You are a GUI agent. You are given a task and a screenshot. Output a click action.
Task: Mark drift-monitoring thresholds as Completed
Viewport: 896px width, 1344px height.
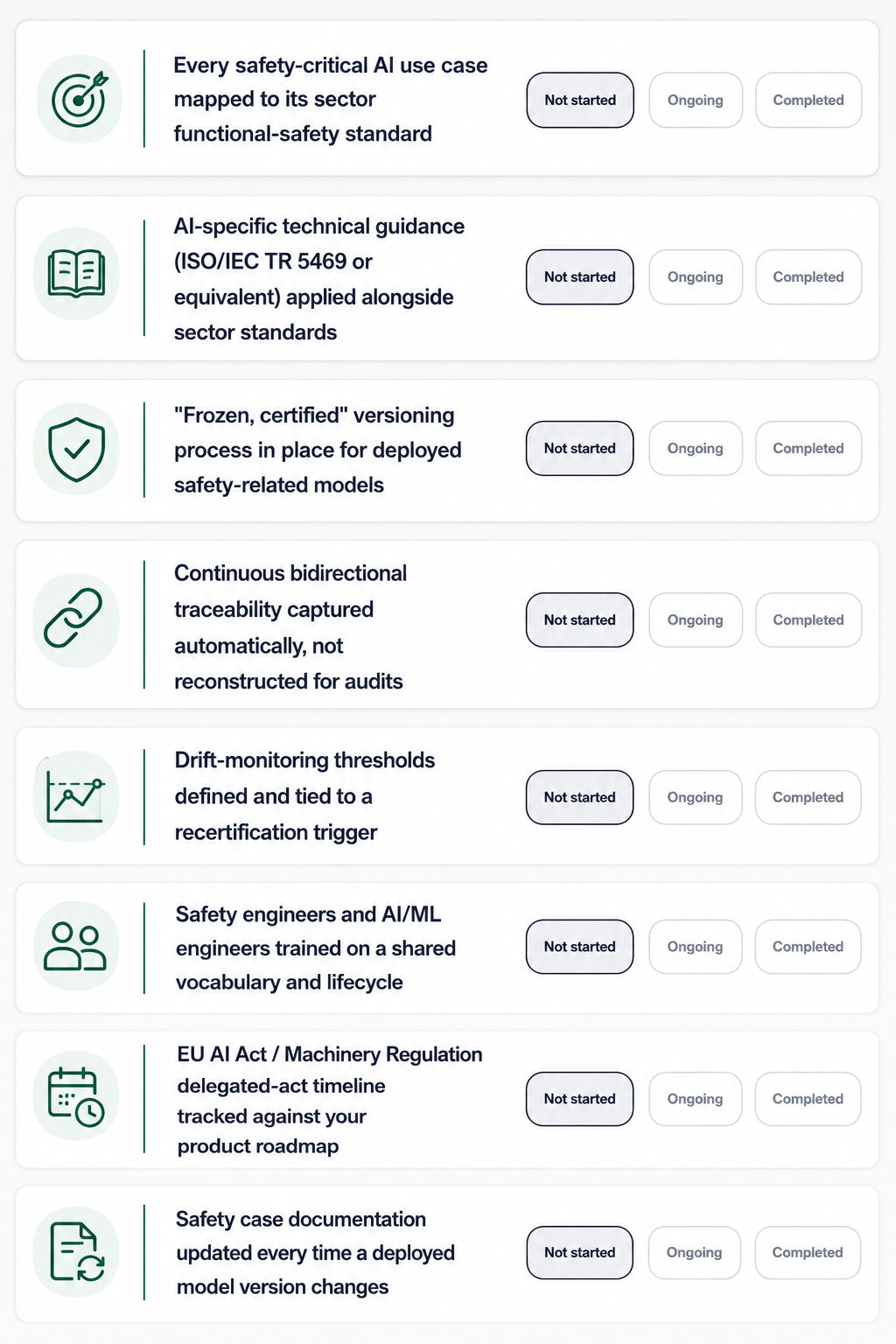(x=808, y=797)
